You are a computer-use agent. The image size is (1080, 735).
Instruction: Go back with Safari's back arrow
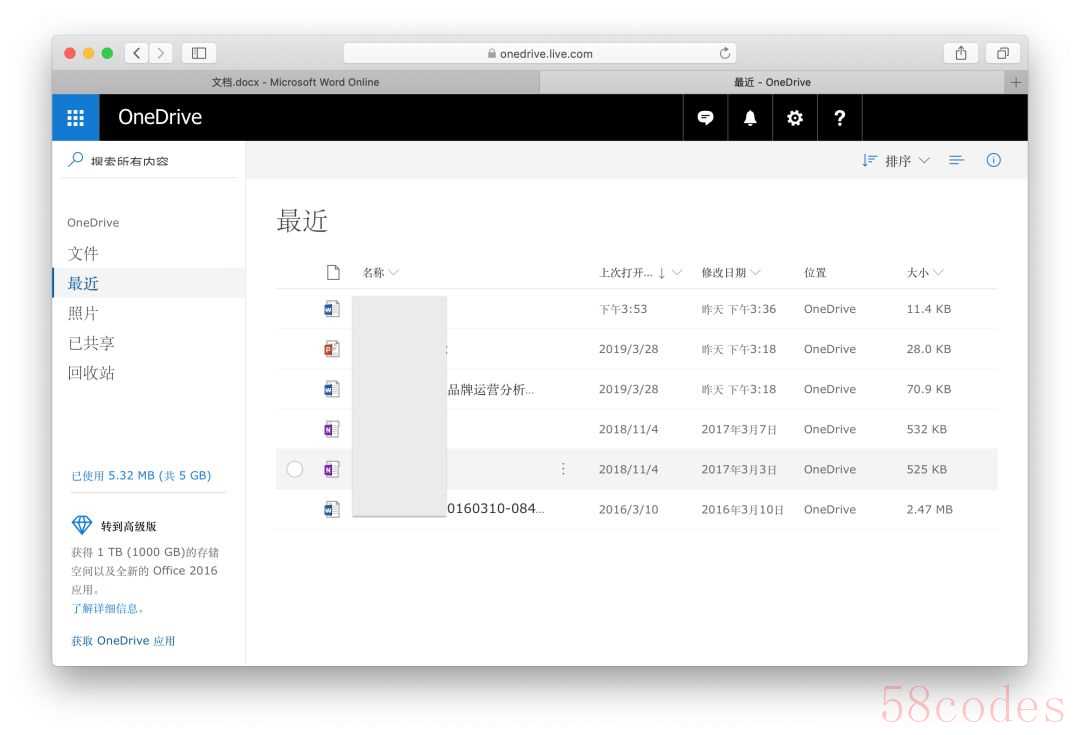[137, 53]
